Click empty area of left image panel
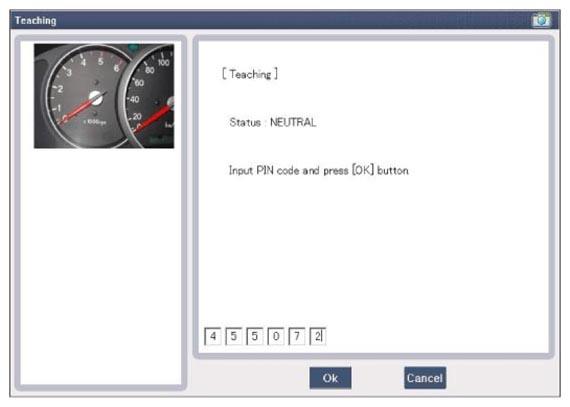570x407 pixels. 101,265
